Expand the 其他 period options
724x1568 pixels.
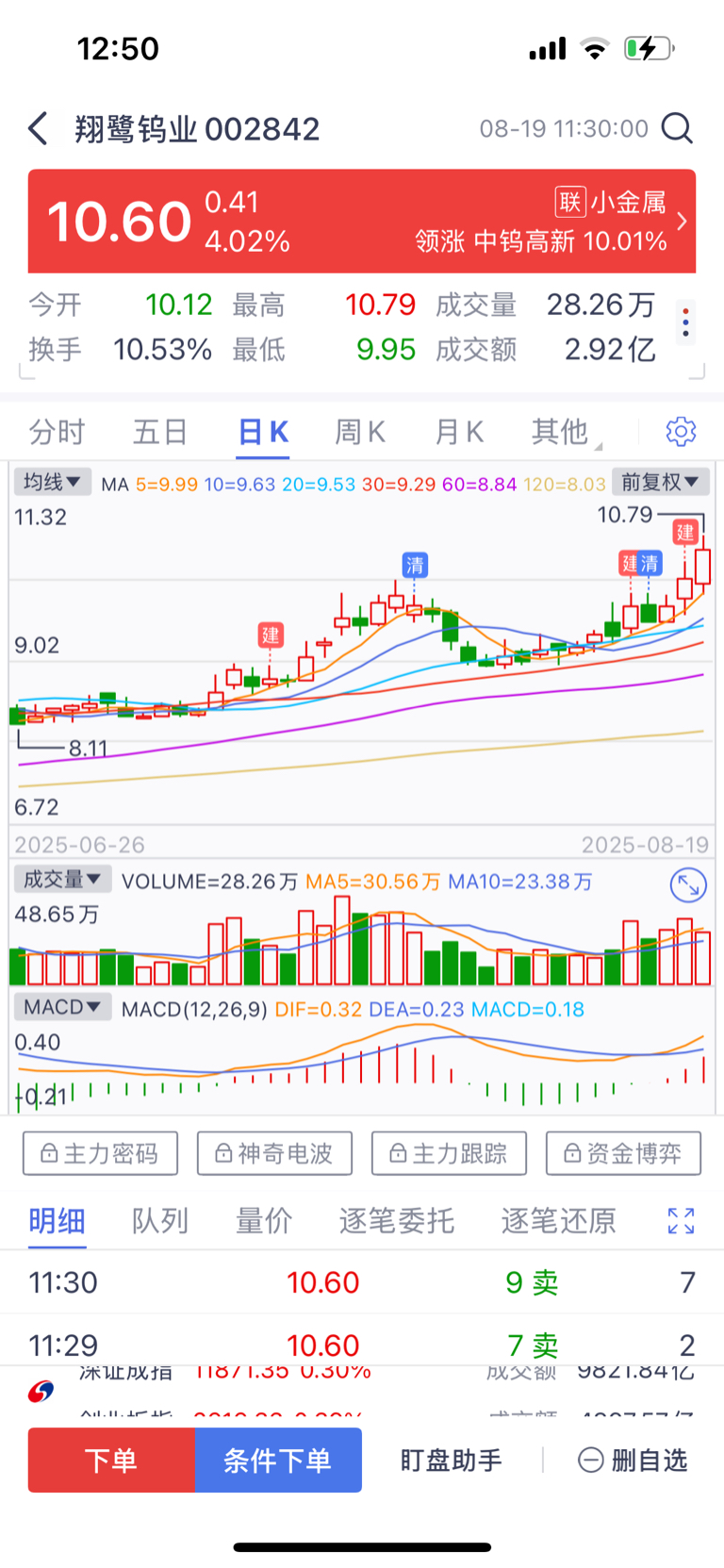point(566,432)
